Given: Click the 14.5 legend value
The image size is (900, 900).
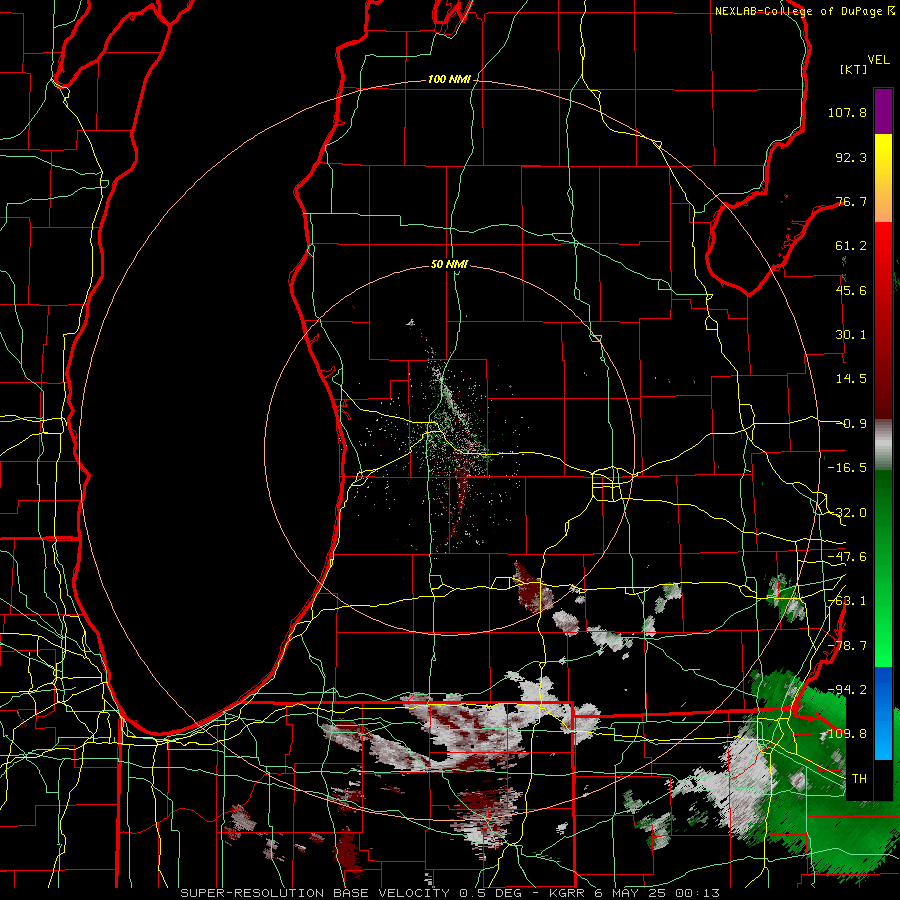Looking at the screenshot, I should click(851, 379).
